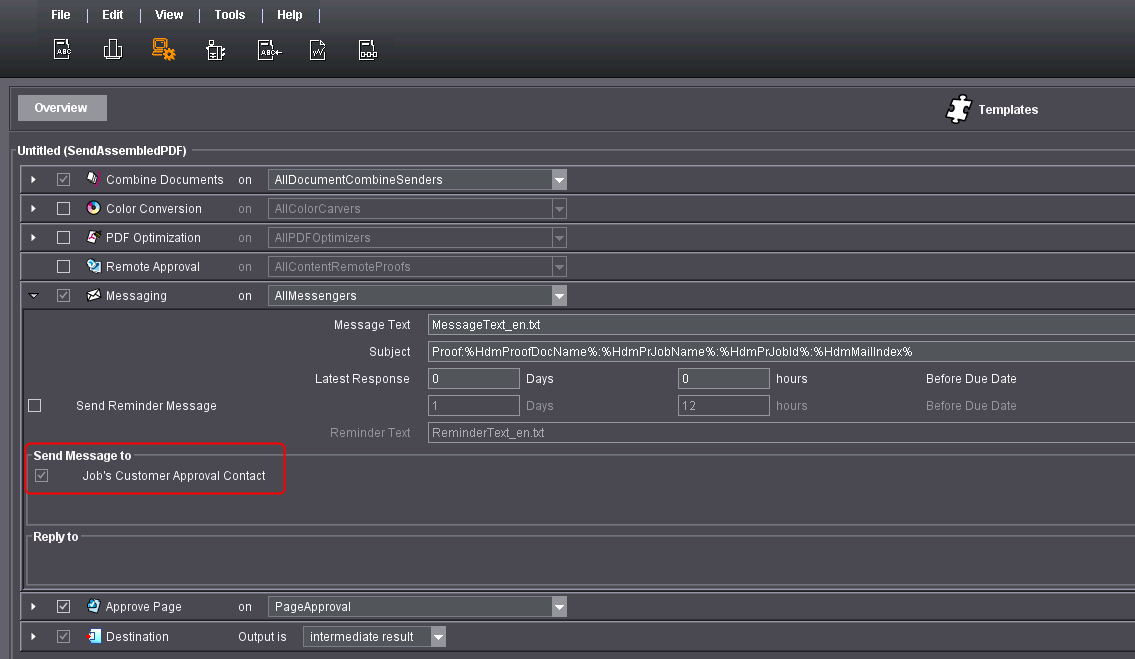Click the ABC document with arrow icon
The image size is (1135, 659).
tap(269, 50)
